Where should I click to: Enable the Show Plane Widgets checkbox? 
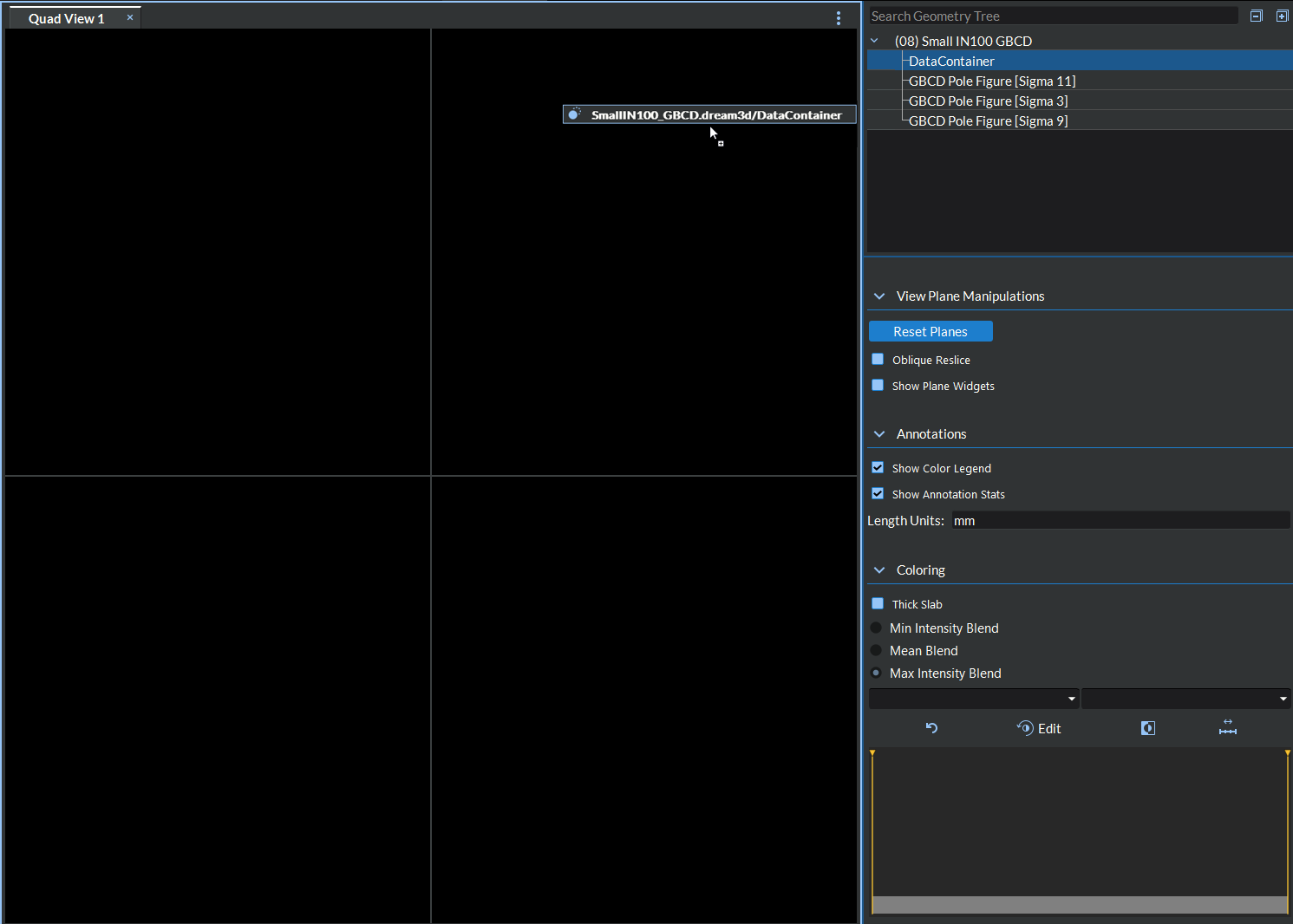[x=878, y=385]
